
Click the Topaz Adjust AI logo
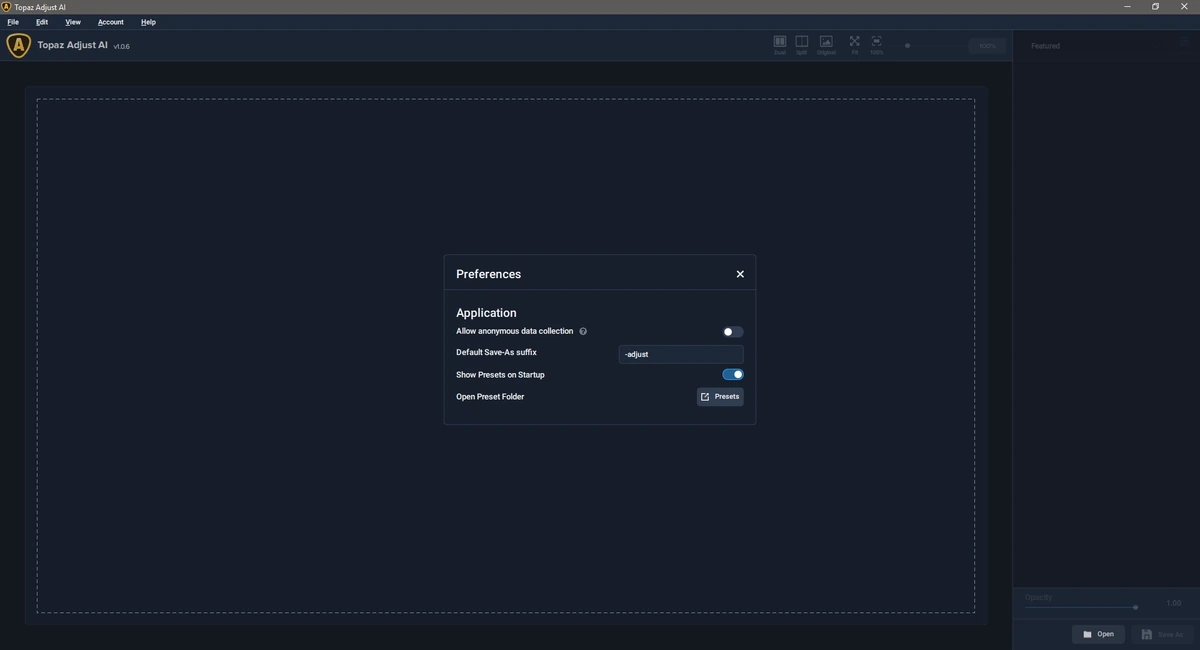point(18,46)
